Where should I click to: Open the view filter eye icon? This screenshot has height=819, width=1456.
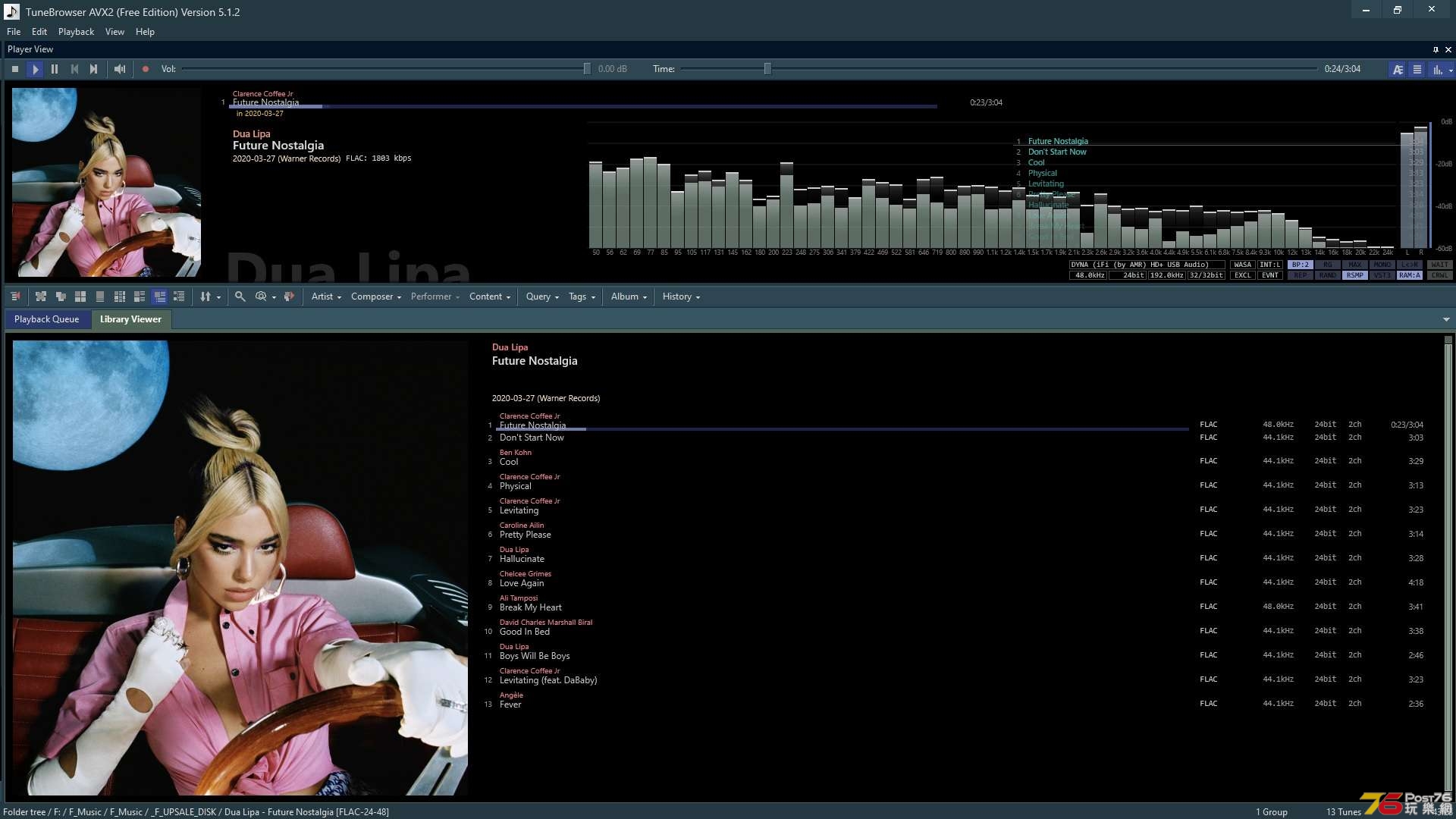261,297
